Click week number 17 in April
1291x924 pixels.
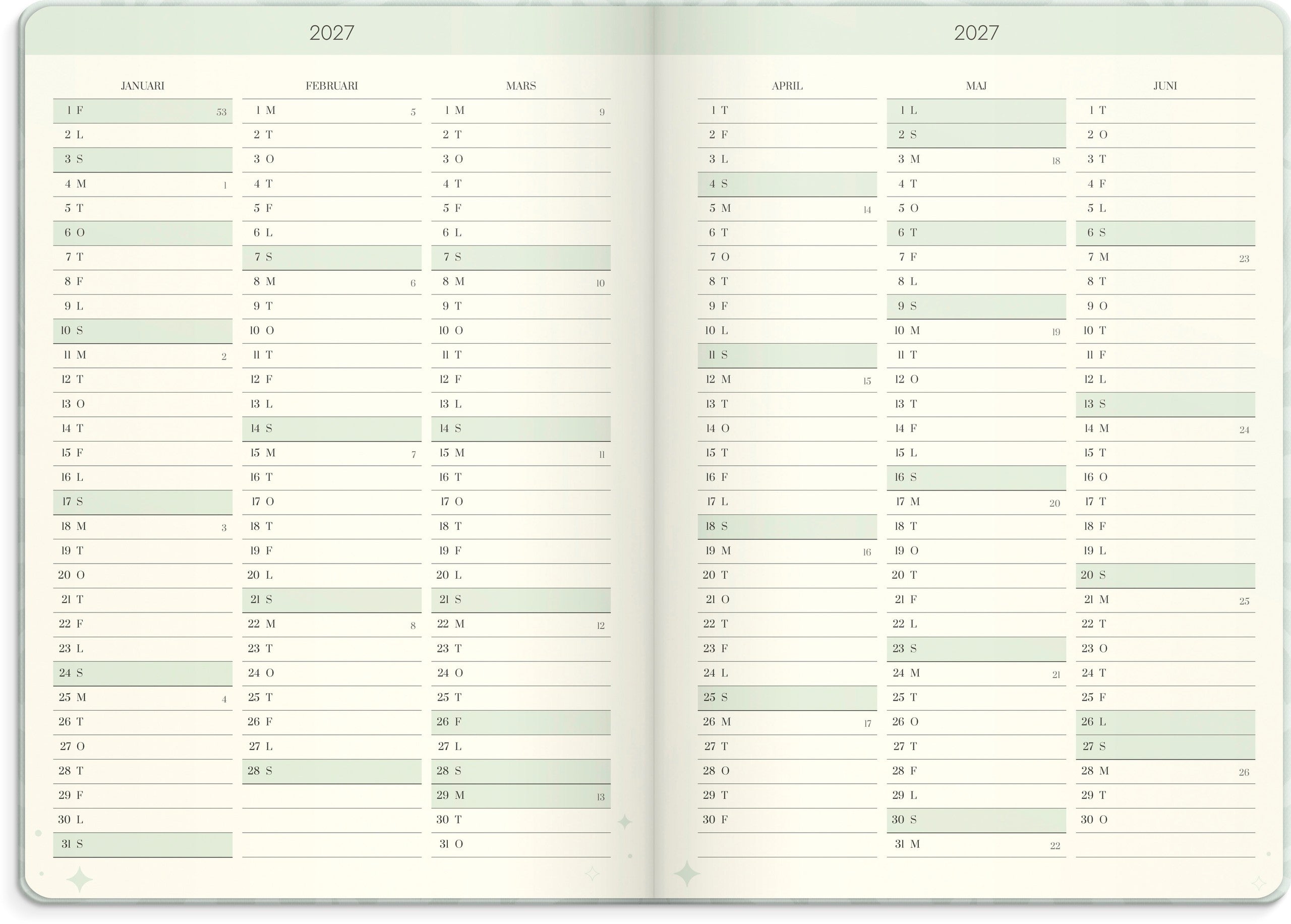[x=867, y=724]
